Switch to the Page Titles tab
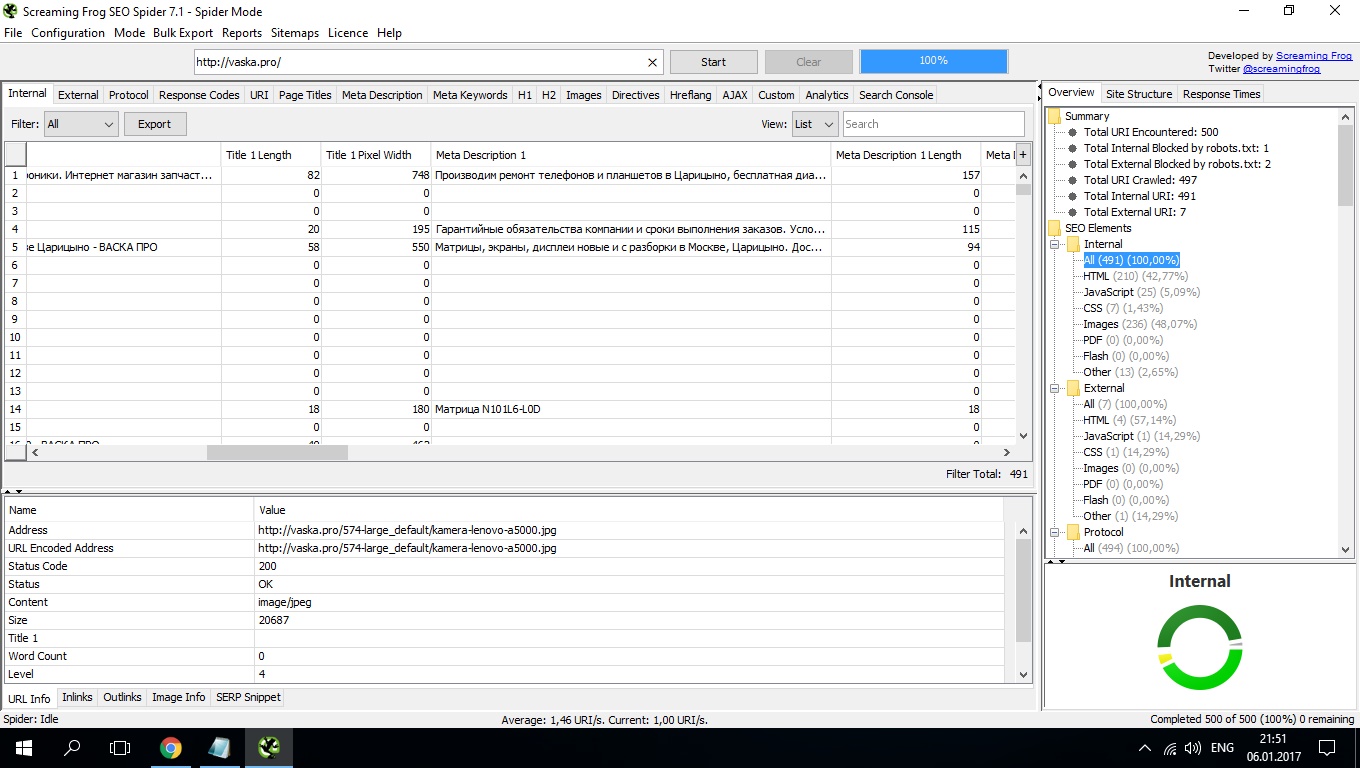Viewport: 1360px width, 768px height. 305,95
